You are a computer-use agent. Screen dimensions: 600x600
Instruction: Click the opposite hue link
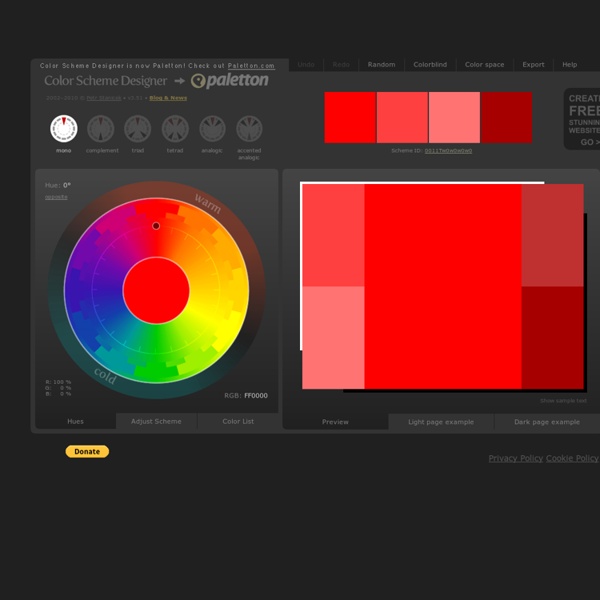pos(56,197)
